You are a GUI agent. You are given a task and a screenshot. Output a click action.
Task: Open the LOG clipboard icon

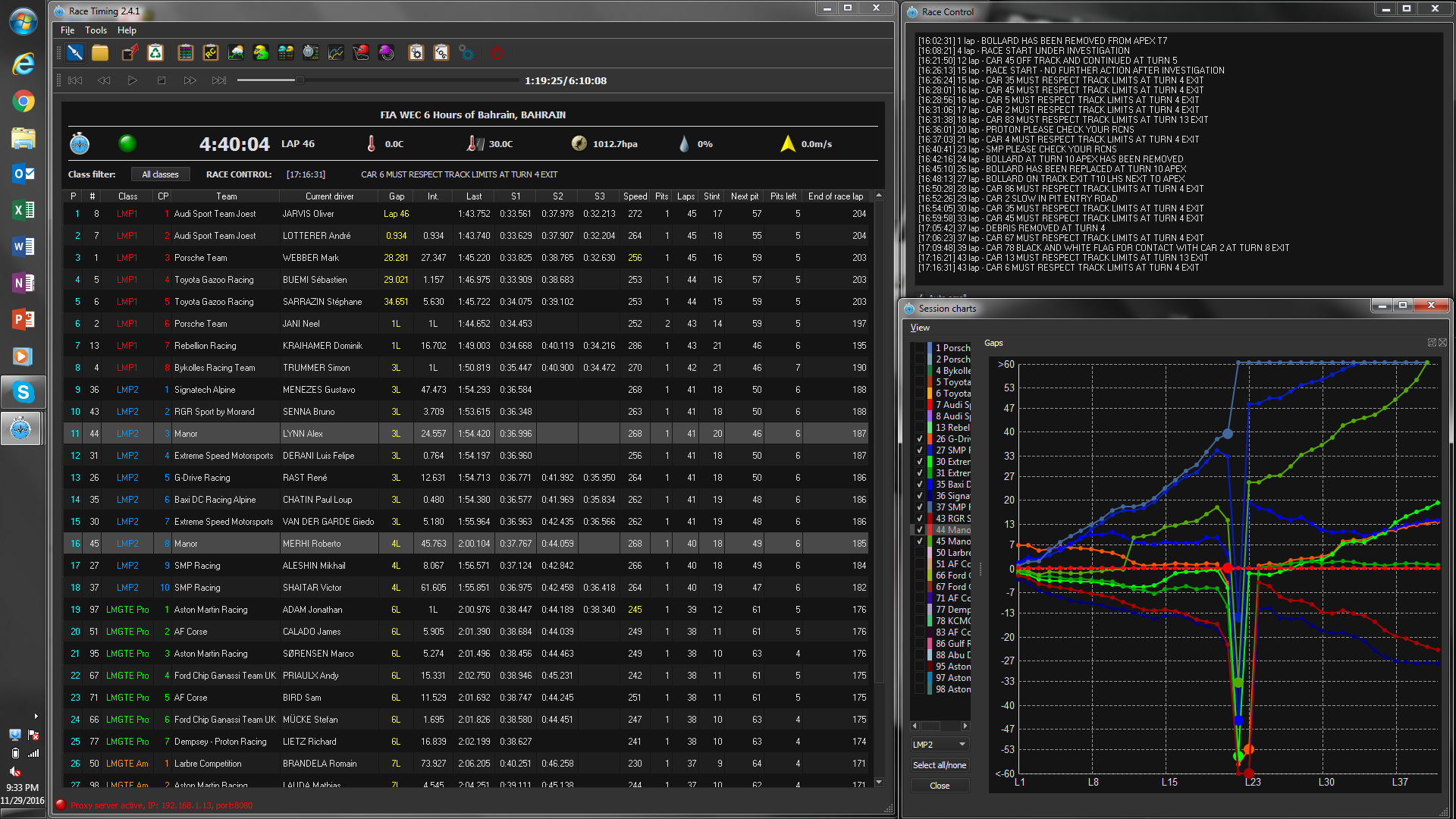click(x=441, y=52)
